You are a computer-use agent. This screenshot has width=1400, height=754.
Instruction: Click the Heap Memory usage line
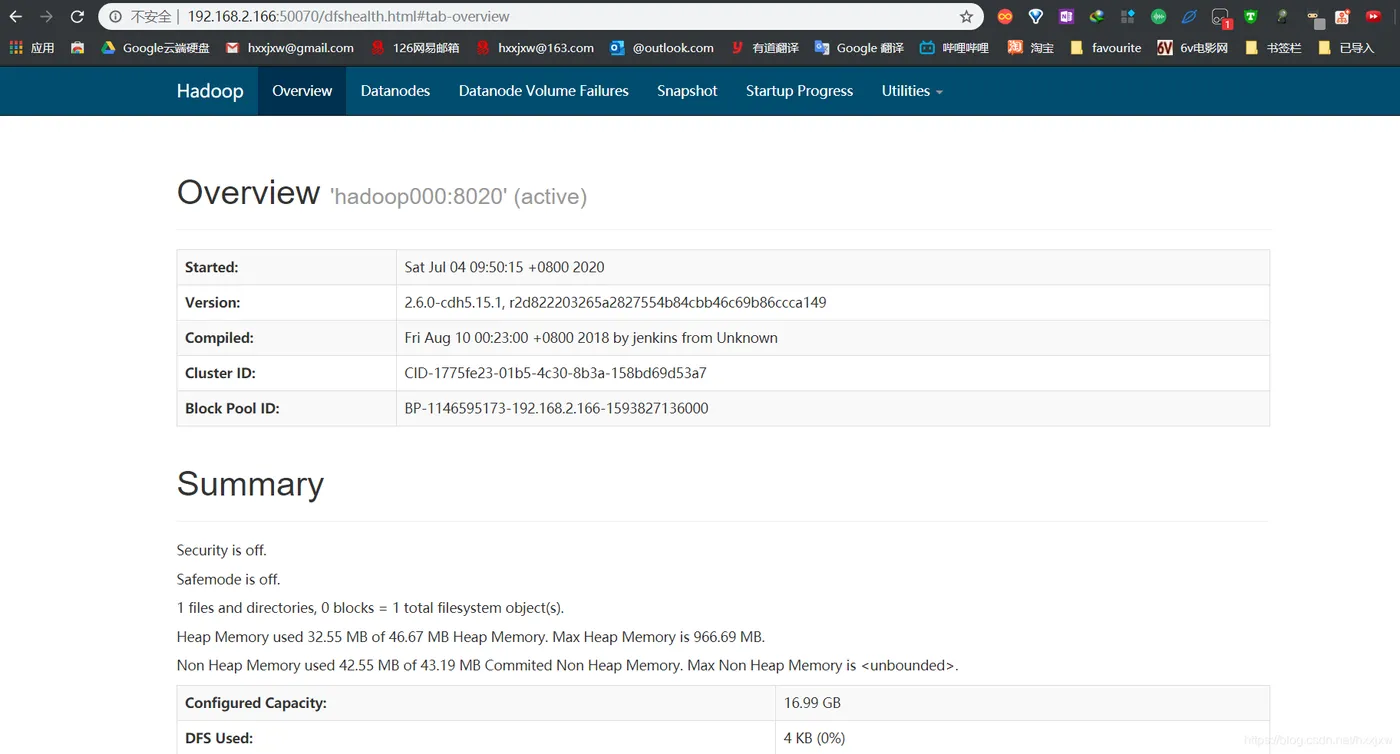[x=471, y=637]
